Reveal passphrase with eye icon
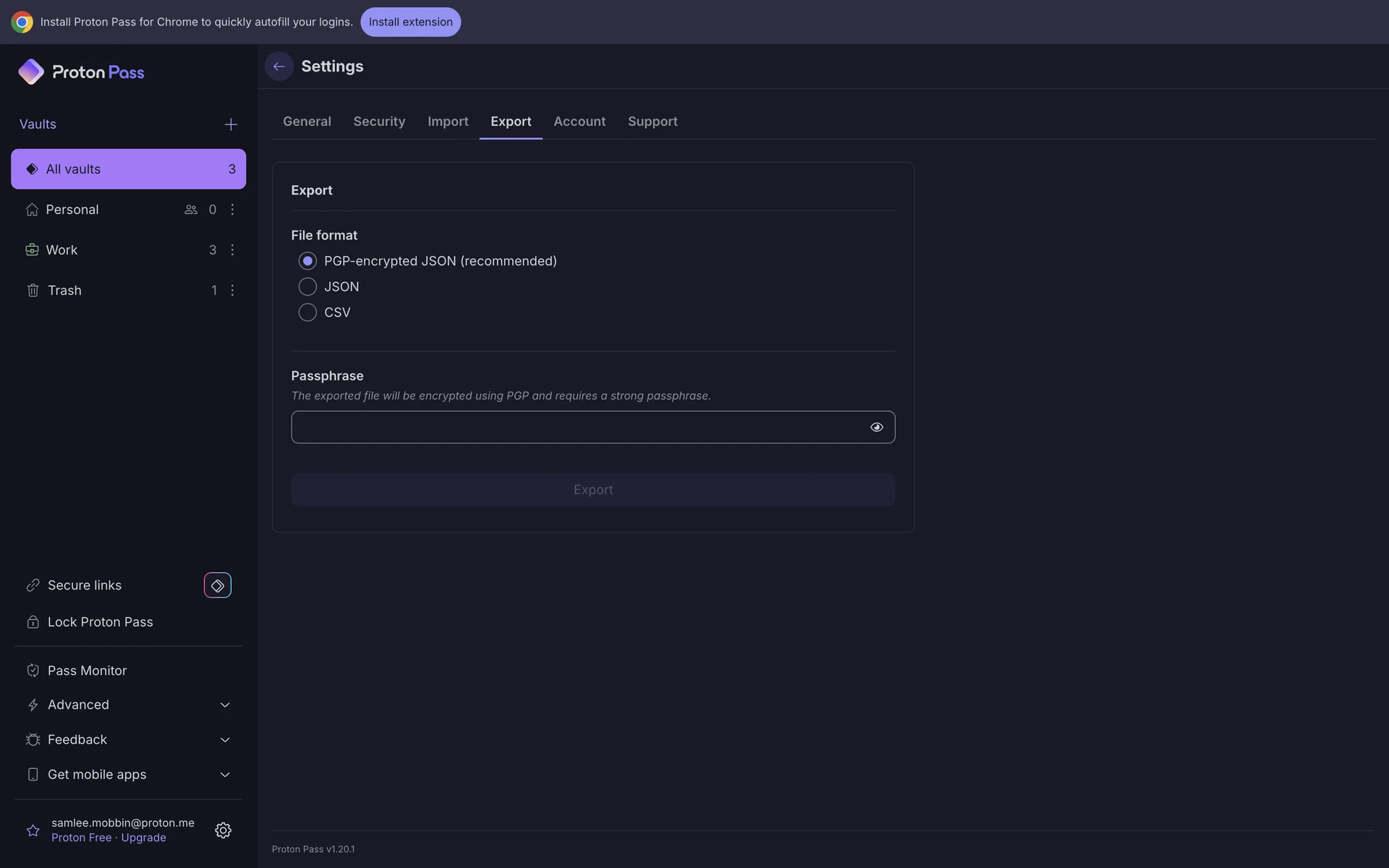The height and width of the screenshot is (868, 1389). tap(876, 427)
